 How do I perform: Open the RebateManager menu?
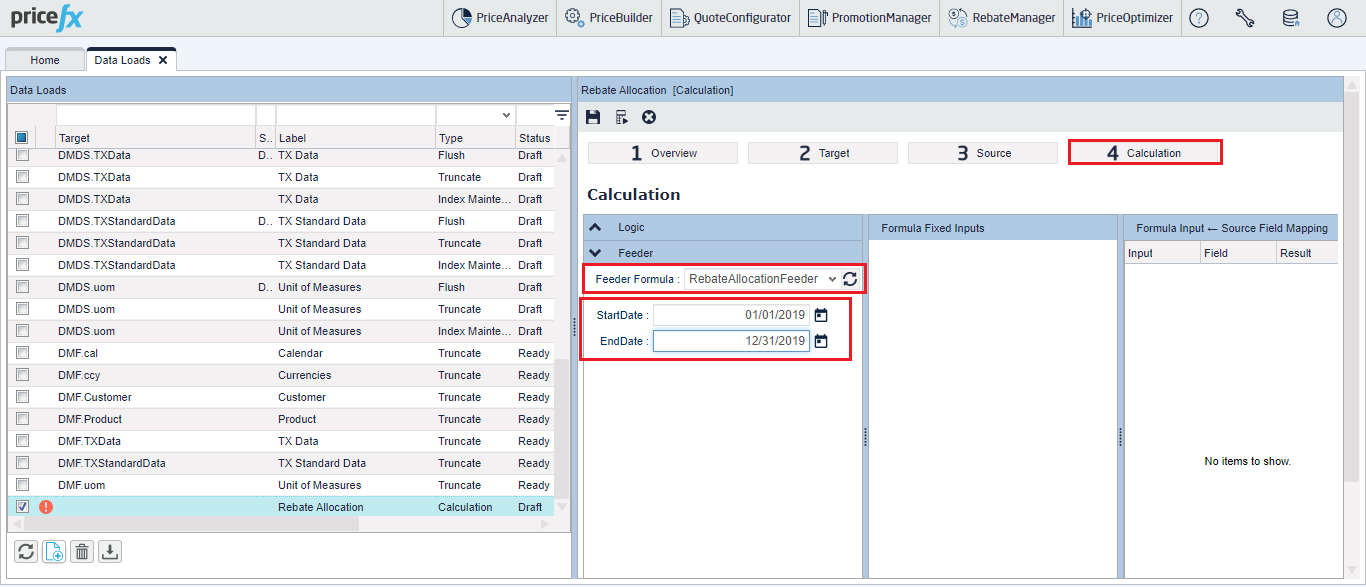coord(1001,18)
